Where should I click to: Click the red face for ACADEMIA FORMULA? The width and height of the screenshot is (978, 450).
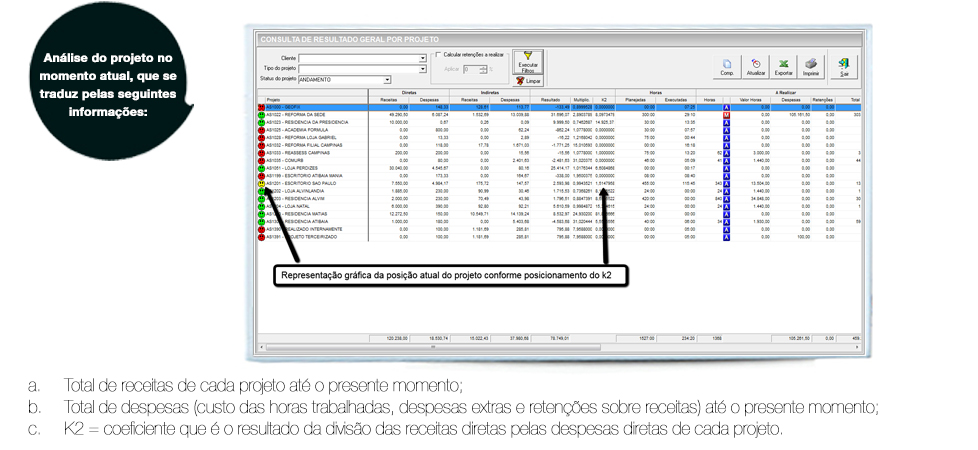[261, 130]
